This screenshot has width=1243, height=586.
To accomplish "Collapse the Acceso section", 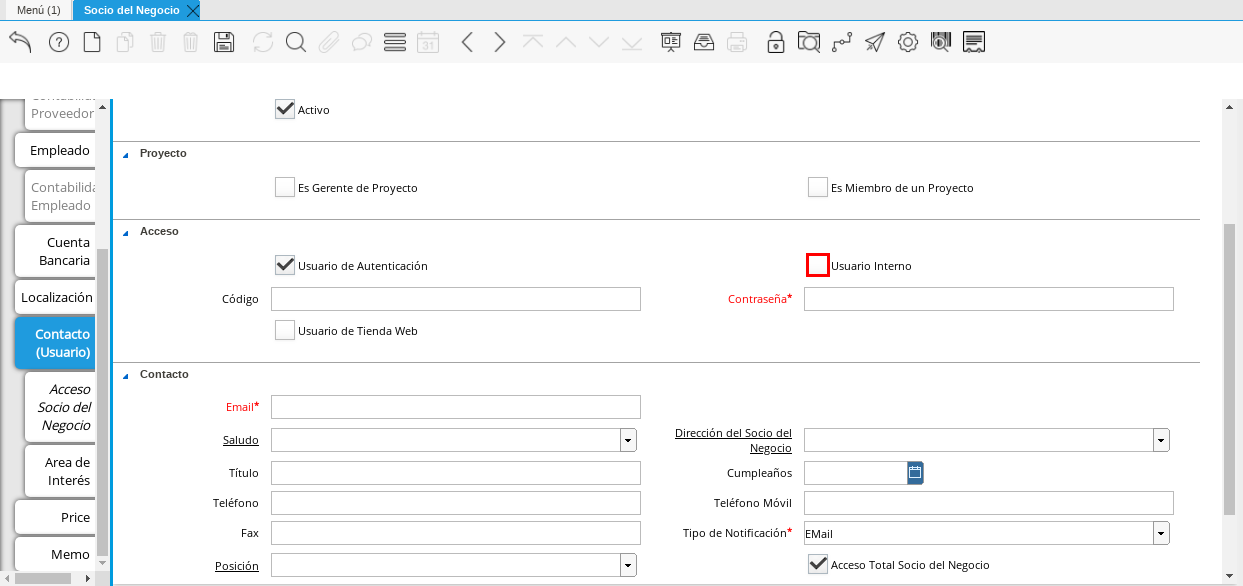I will coord(126,232).
